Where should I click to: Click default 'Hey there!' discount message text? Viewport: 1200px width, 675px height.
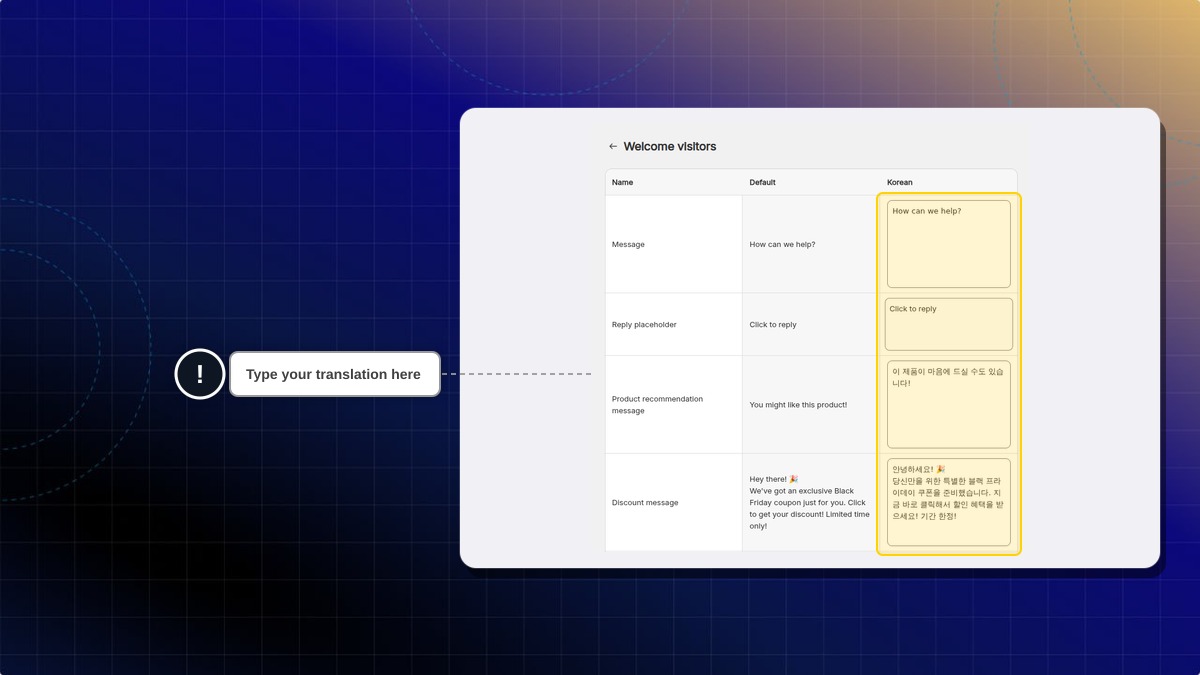[x=810, y=502]
